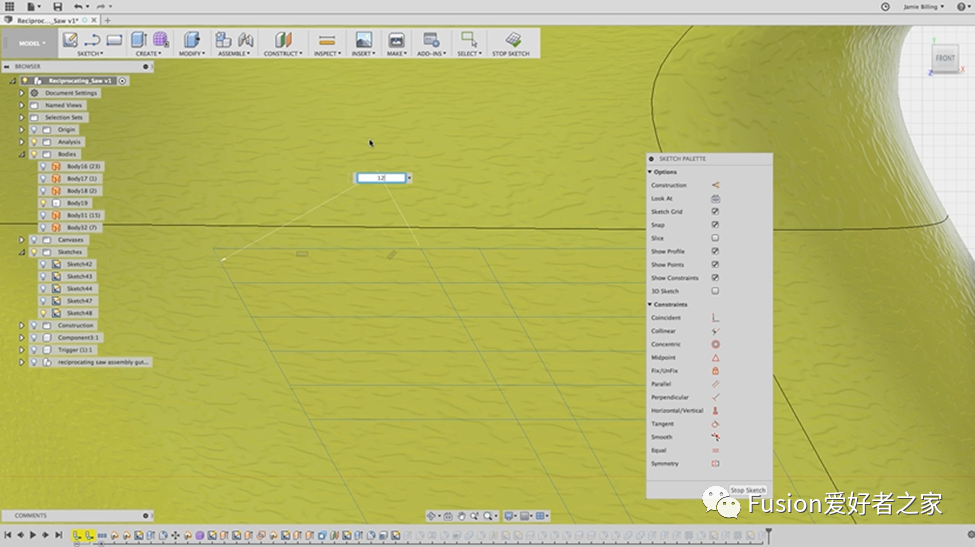Open the INSPECT menu
The height and width of the screenshot is (547, 975).
(x=326, y=43)
